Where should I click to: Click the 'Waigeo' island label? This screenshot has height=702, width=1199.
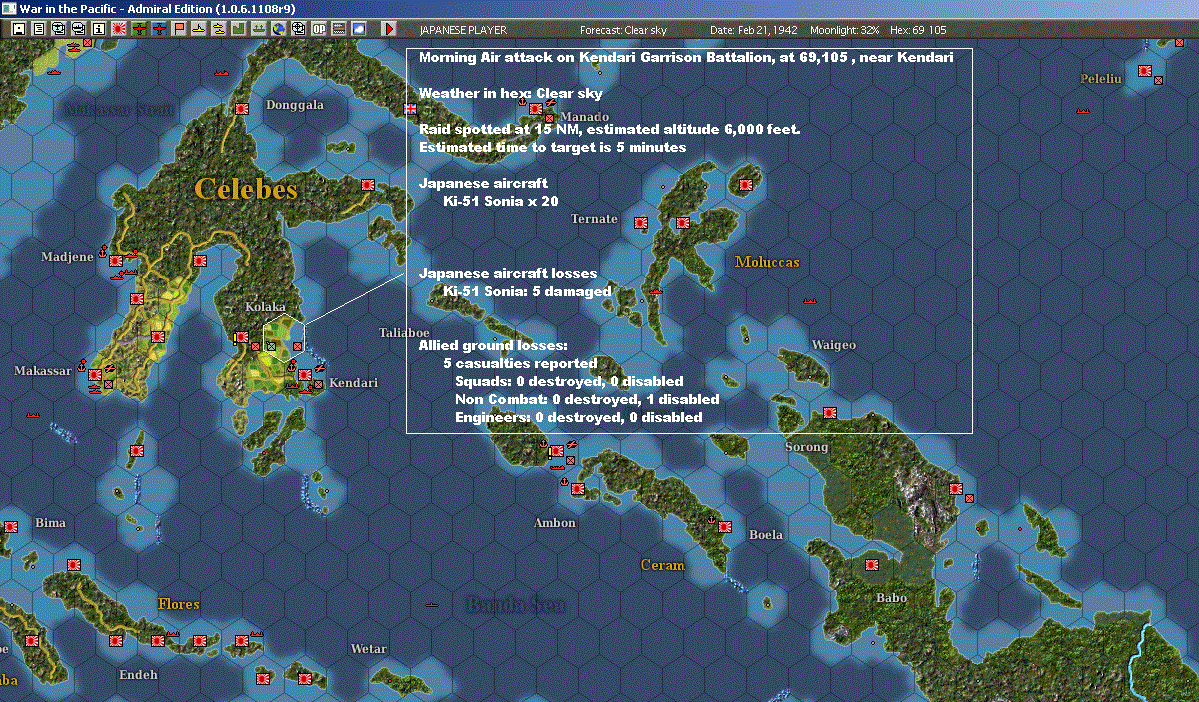pyautogui.click(x=833, y=345)
